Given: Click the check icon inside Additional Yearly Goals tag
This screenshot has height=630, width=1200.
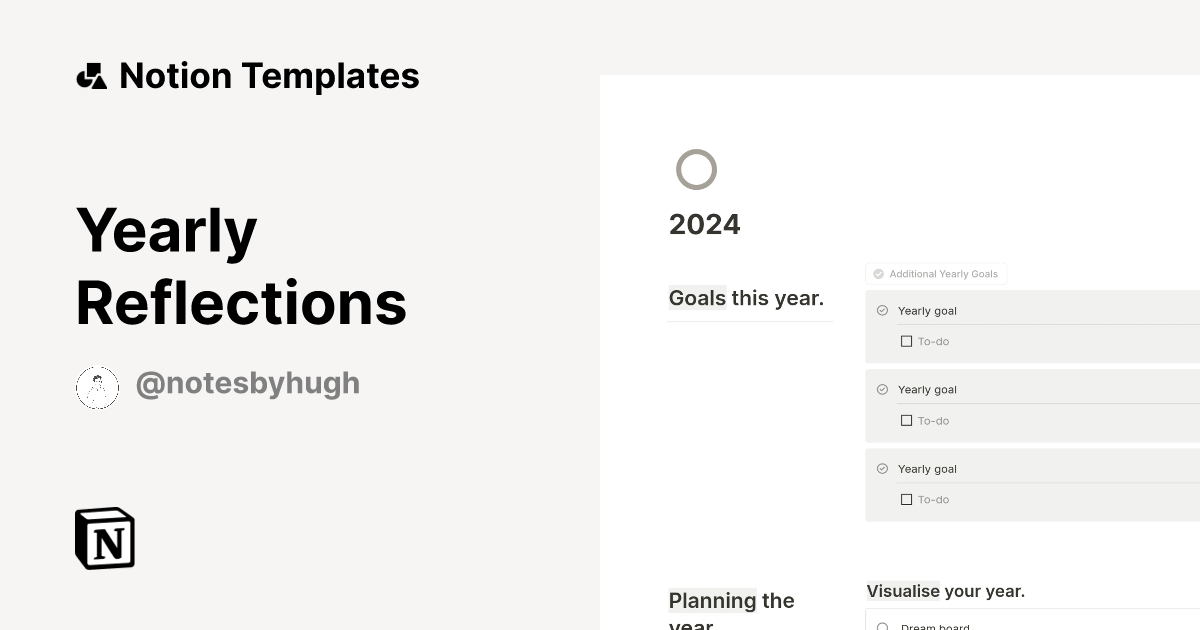Looking at the screenshot, I should tap(878, 273).
